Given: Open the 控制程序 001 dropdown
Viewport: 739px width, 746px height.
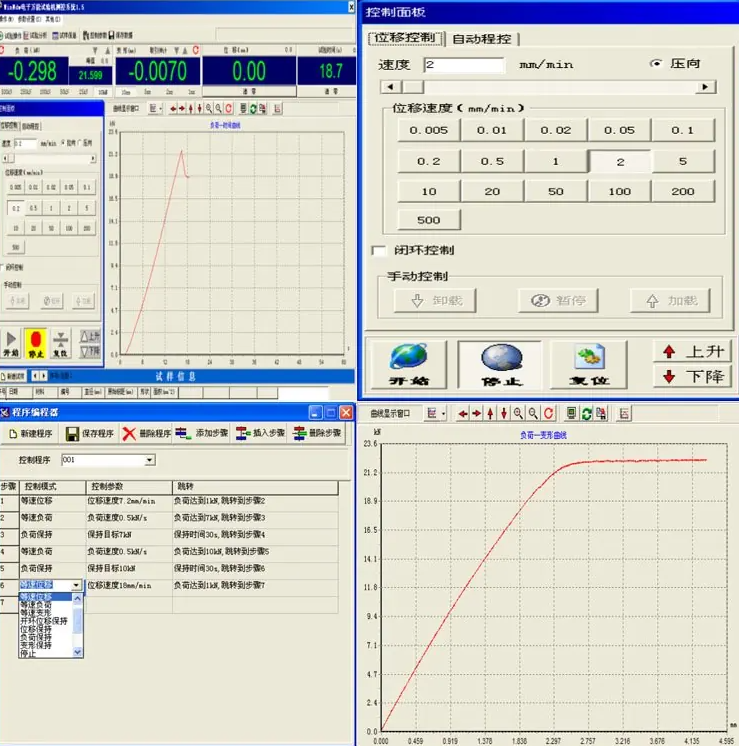Looking at the screenshot, I should point(150,460).
